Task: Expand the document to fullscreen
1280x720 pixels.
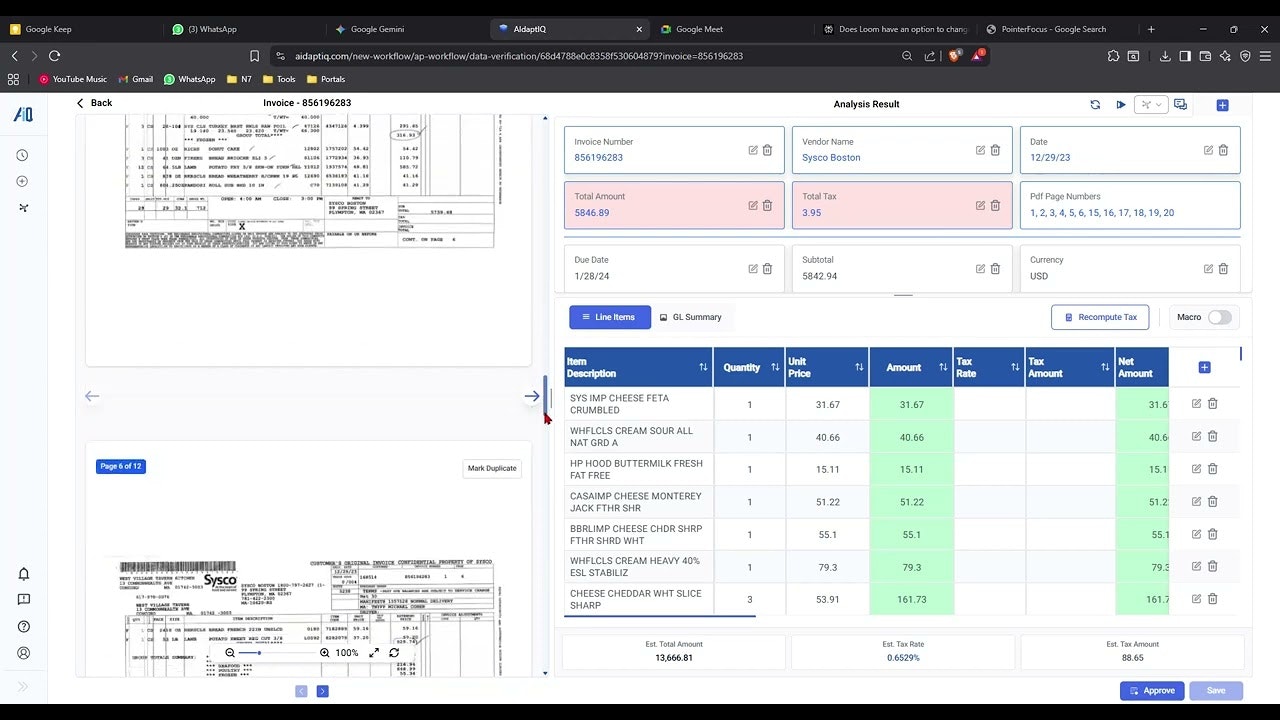Action: coord(373,653)
